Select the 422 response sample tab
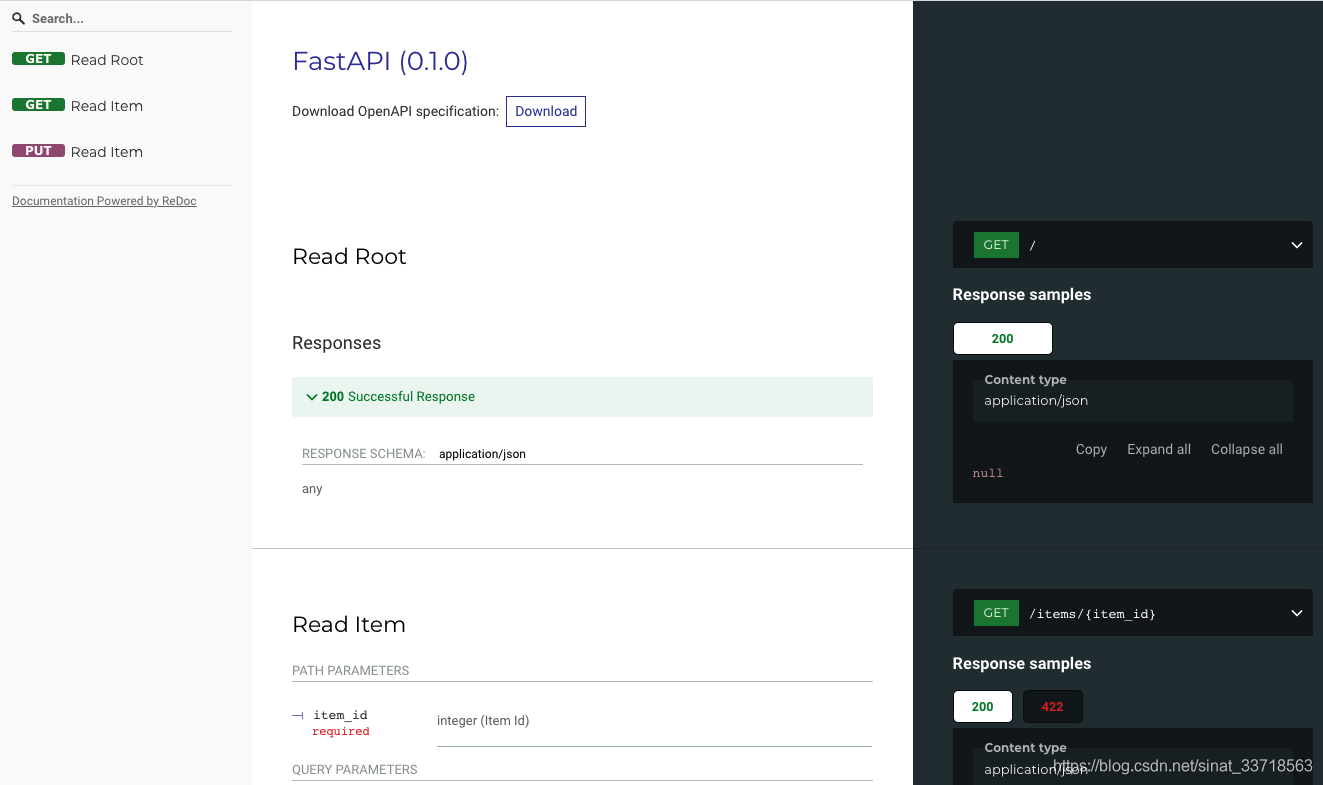 coord(1052,706)
